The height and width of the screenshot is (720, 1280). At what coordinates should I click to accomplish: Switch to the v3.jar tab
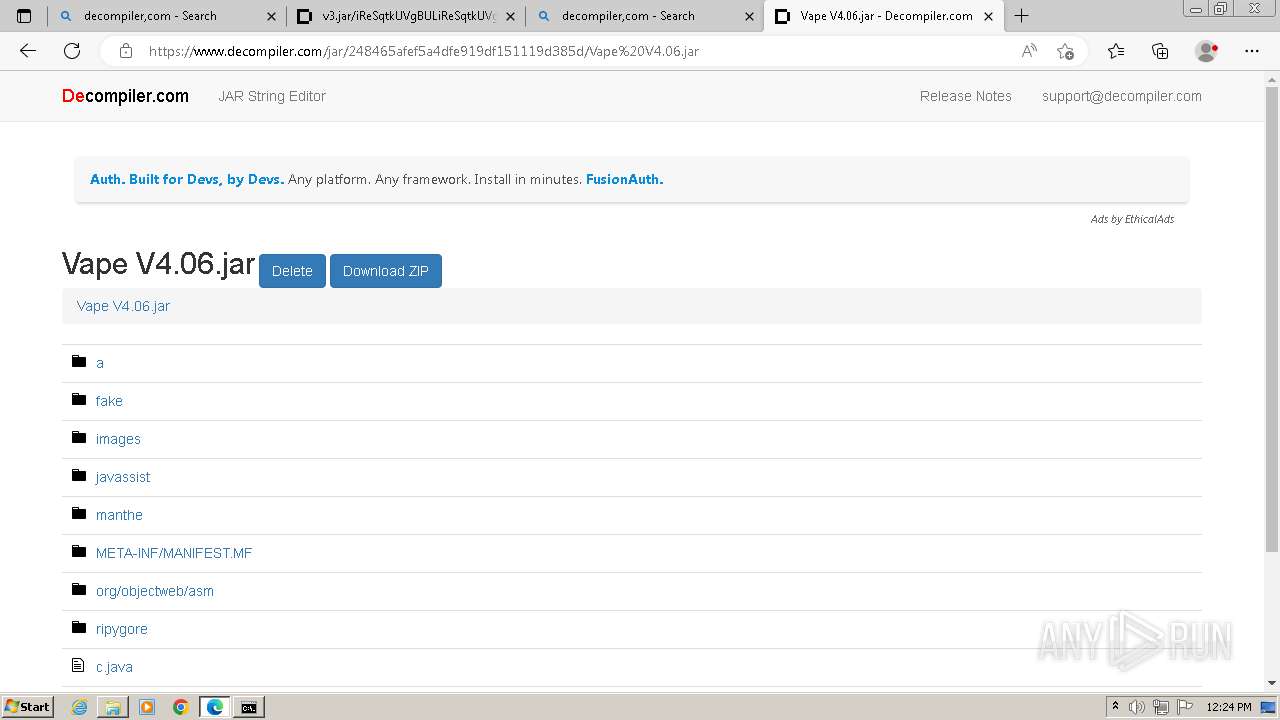point(406,16)
